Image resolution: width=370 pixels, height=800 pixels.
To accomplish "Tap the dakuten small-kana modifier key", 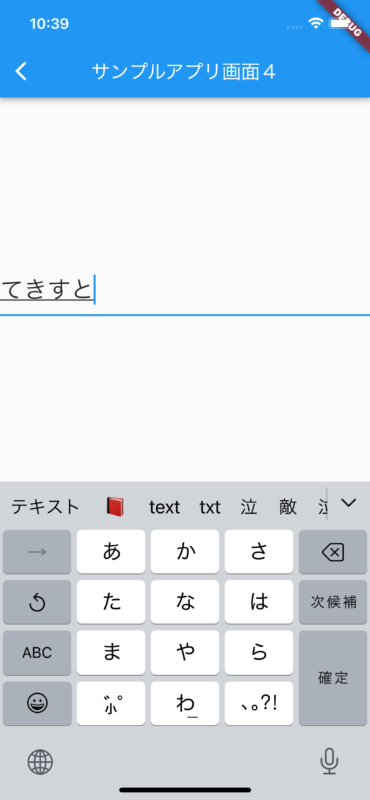I will pos(111,704).
